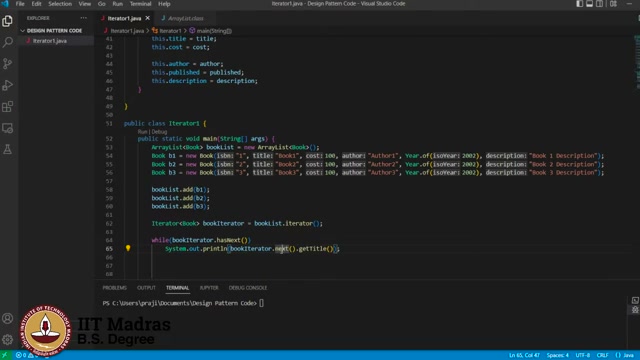Click 'public class Iterator1' on line 51
Screen dimensions: 640x360
[x=162, y=123]
